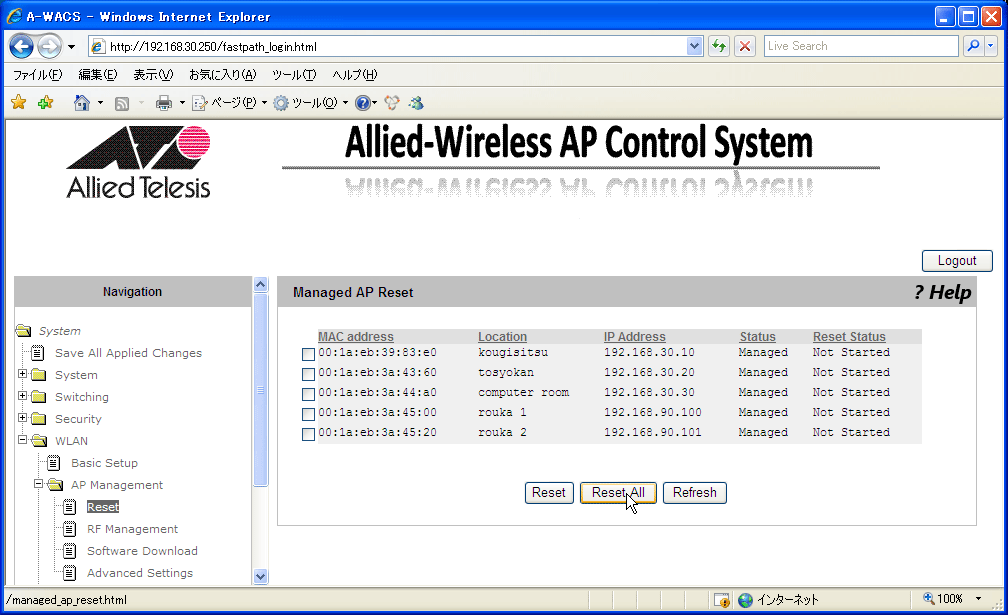The width and height of the screenshot is (1008, 615).
Task: Click the green refresh page icon
Action: click(719, 46)
